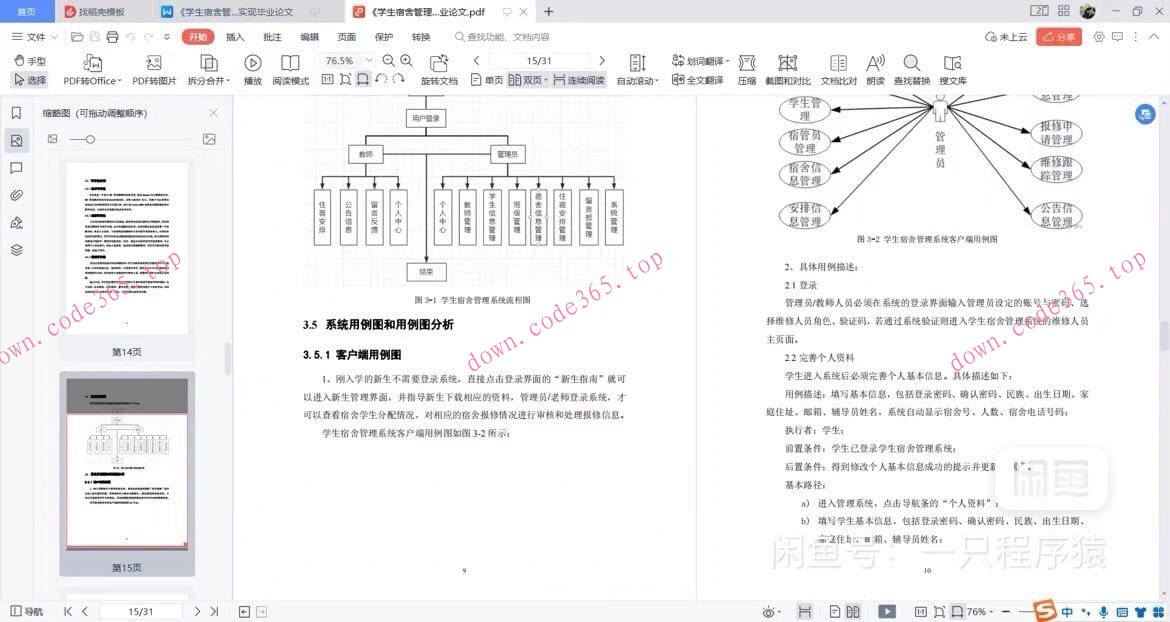Click the PDF转图片 conversion icon
This screenshot has width=1170, height=622.
(x=153, y=70)
